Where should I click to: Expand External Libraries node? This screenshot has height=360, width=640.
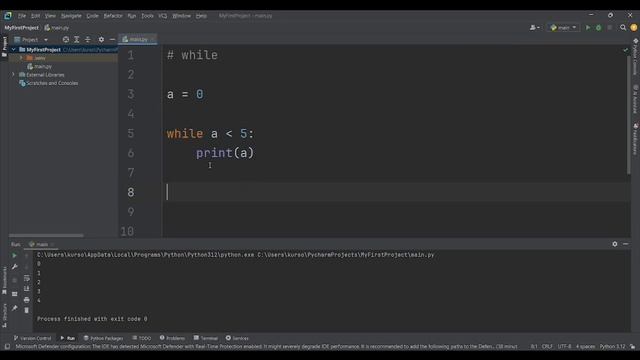point(13,75)
